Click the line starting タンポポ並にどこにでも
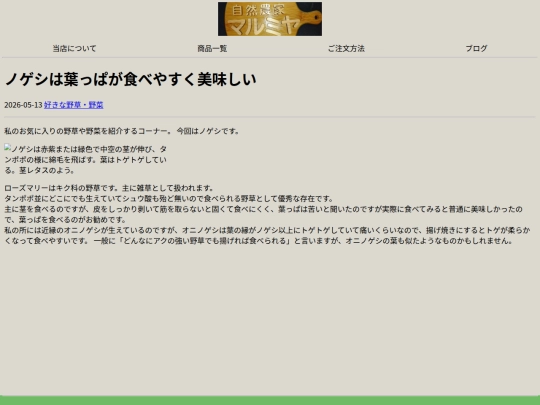The image size is (540, 405). click(169, 199)
